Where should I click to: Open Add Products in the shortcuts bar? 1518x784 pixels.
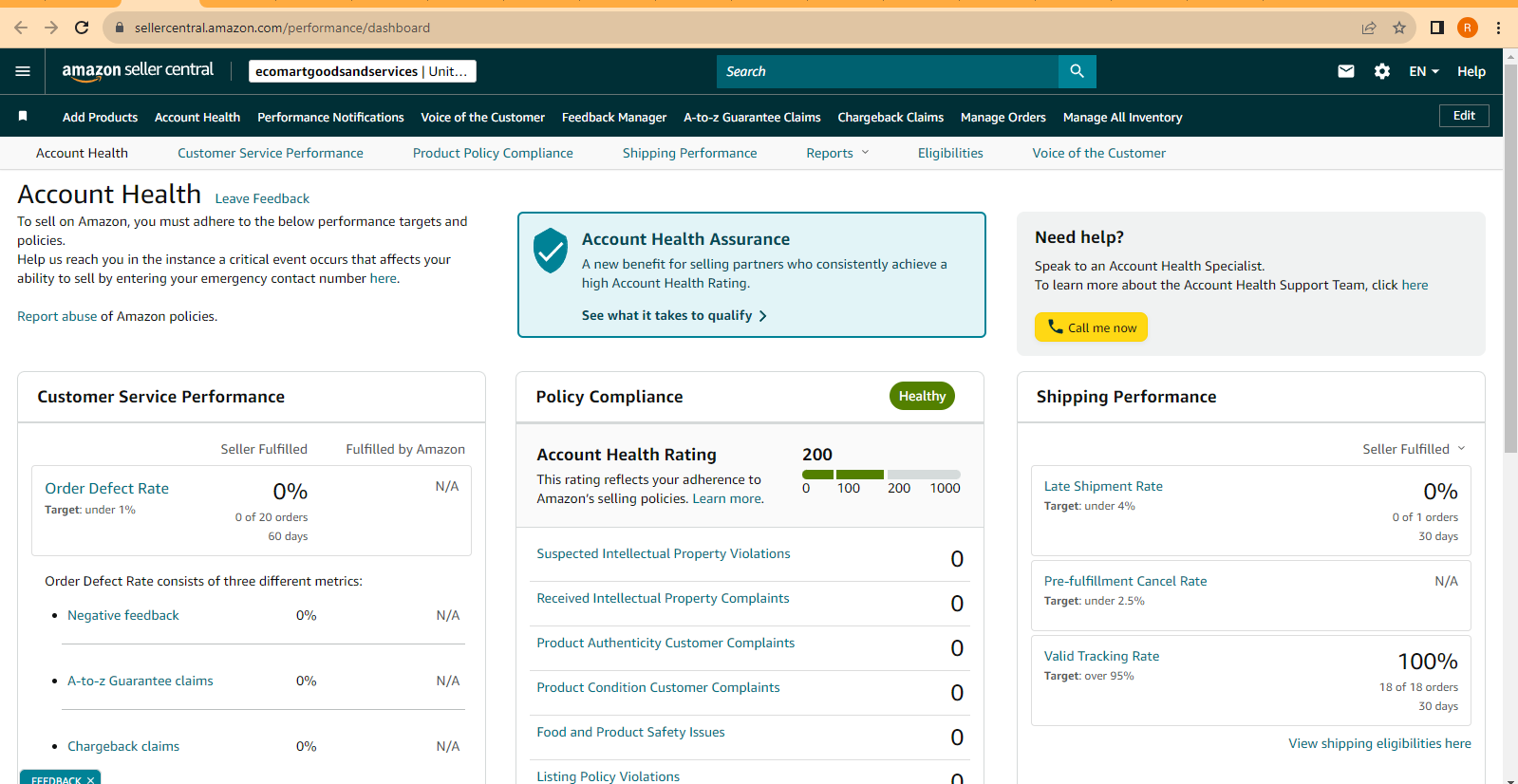100,118
